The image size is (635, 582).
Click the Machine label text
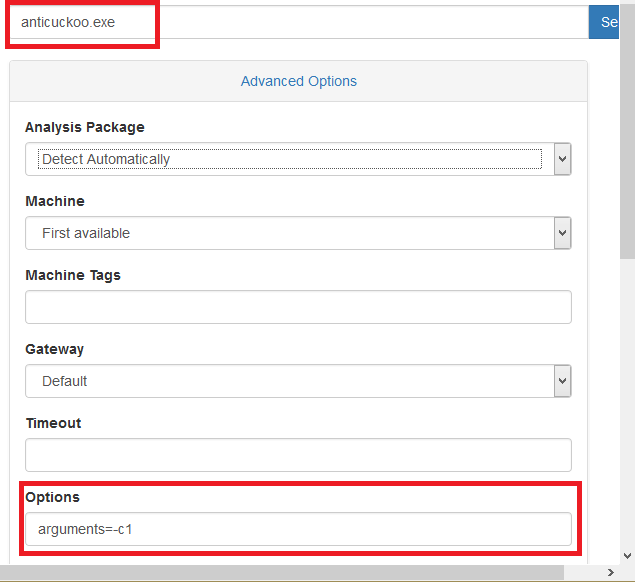(55, 201)
